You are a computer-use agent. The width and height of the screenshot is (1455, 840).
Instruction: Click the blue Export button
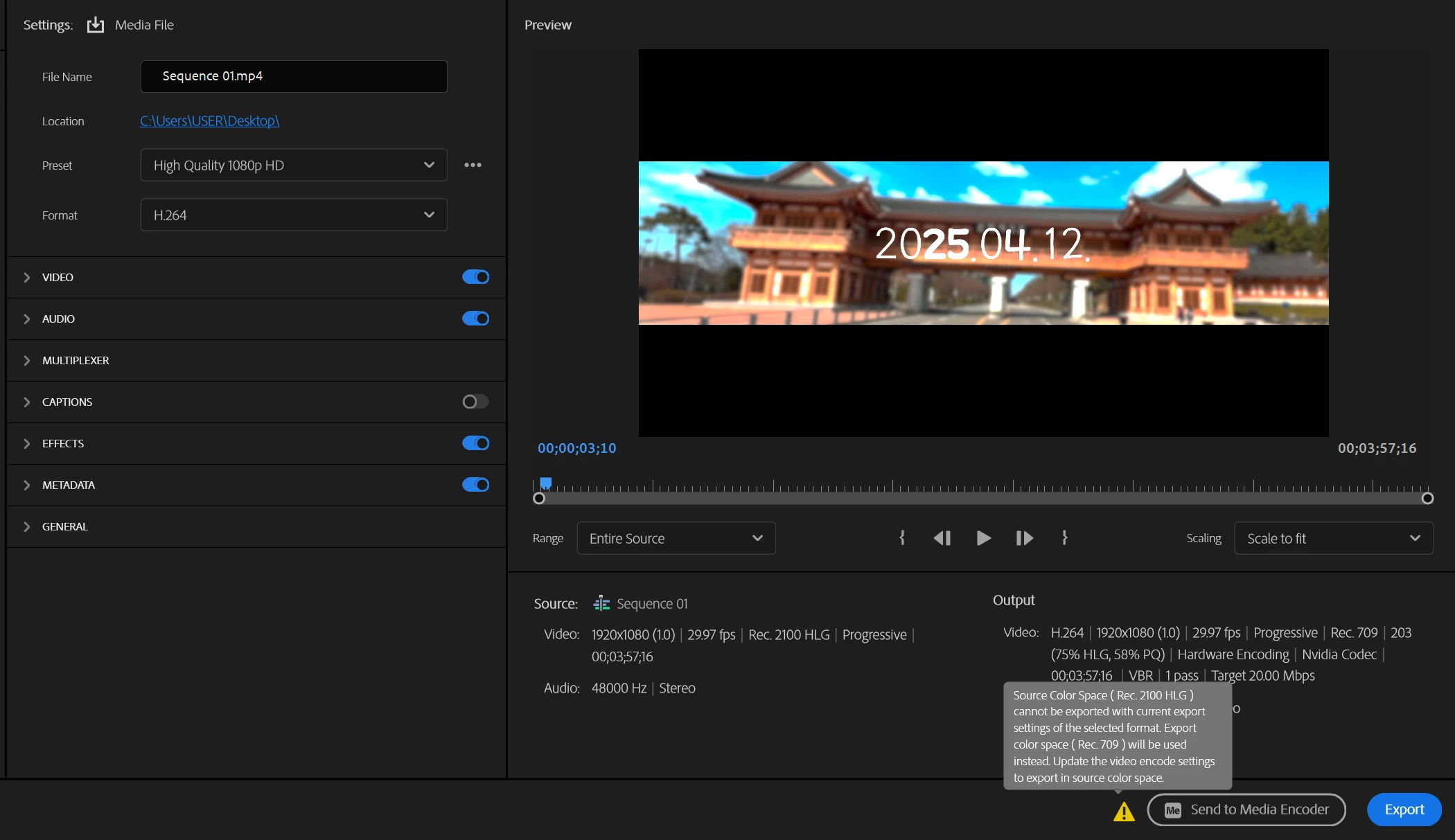coord(1404,810)
